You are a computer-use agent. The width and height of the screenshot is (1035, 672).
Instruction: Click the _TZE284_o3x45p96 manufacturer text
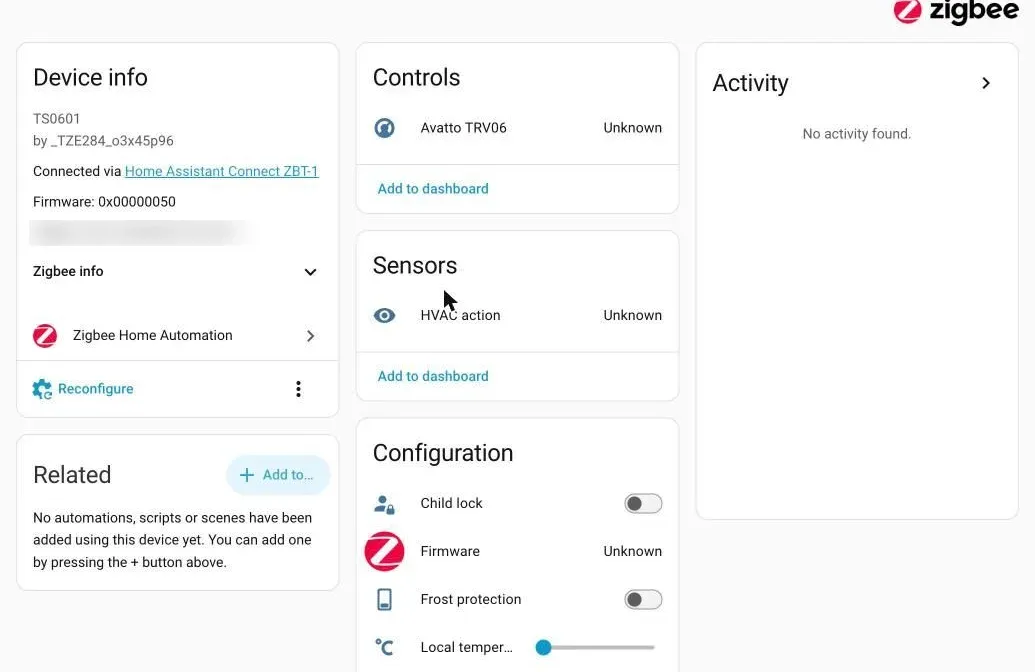(112, 141)
